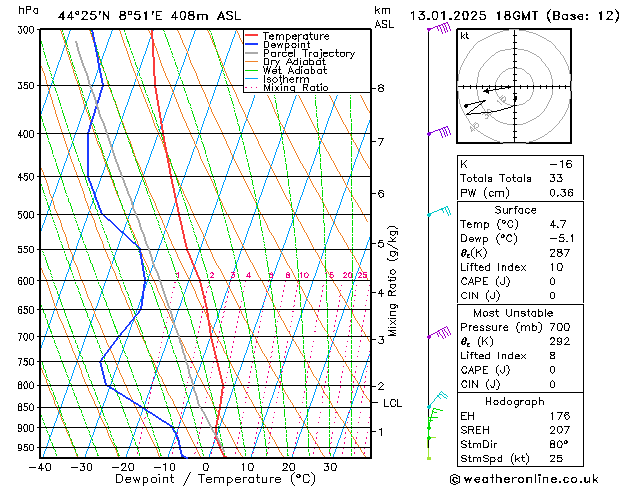This screenshot has width=629, height=486.
Task: Click the StmDir value "80°"
Action: (x=559, y=444)
